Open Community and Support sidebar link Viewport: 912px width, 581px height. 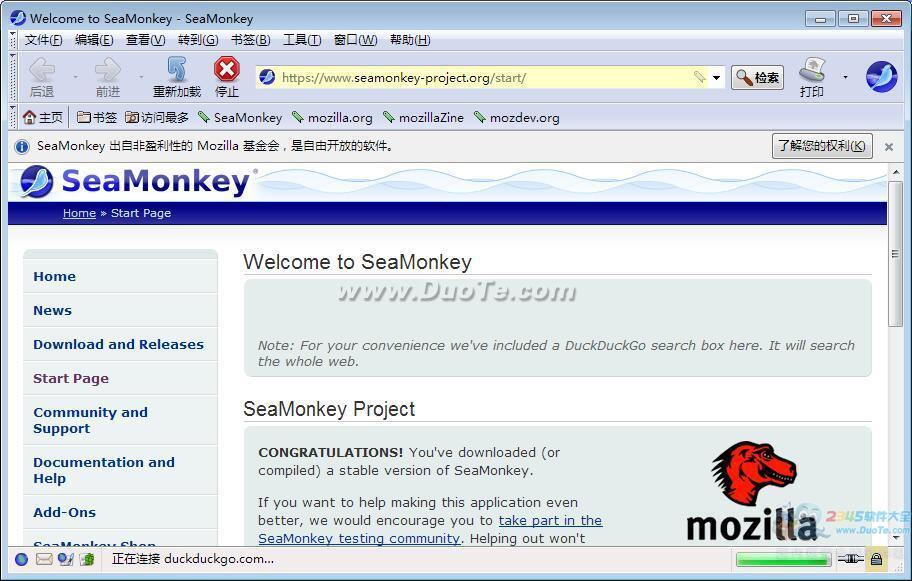point(90,420)
